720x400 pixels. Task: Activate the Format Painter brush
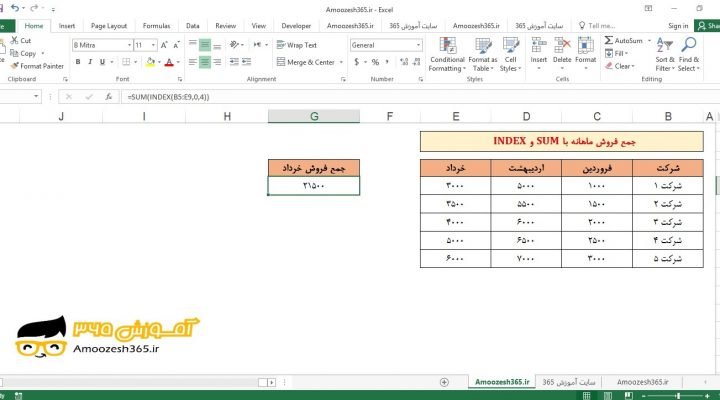(15, 66)
